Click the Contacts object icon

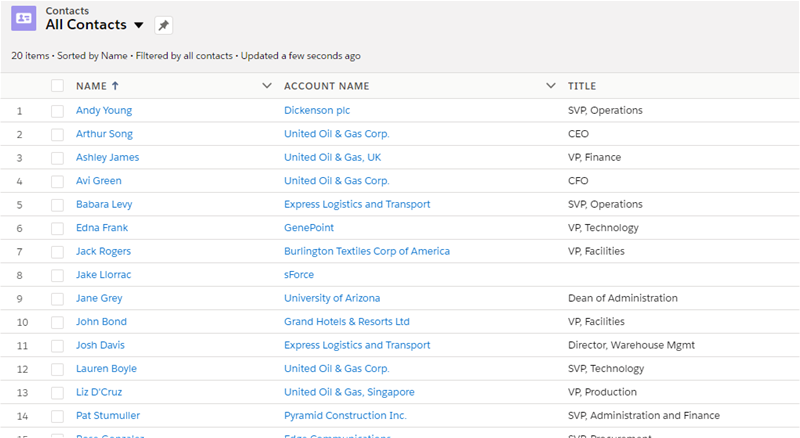25,19
